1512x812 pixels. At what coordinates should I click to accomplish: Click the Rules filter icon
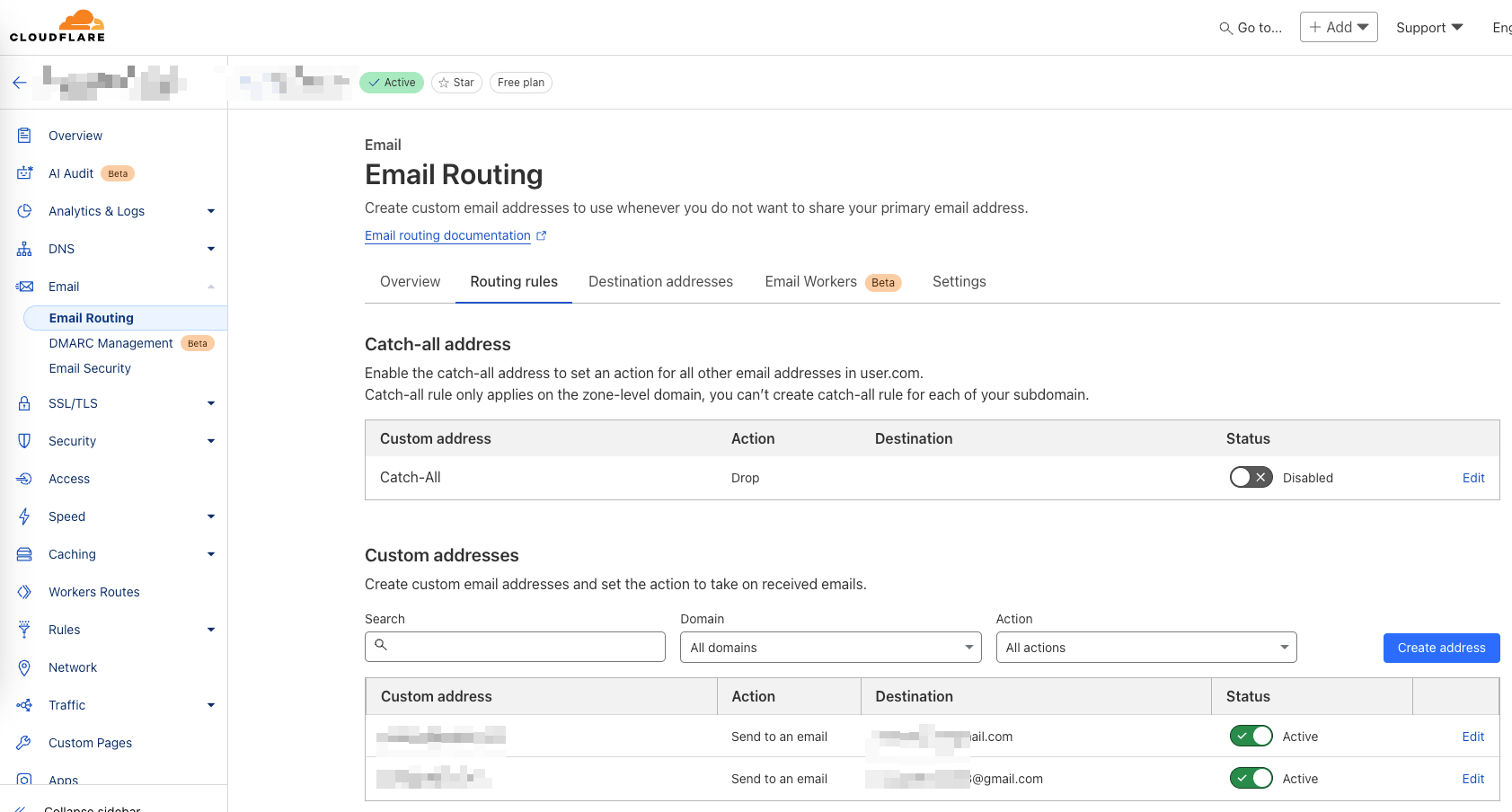(24, 630)
